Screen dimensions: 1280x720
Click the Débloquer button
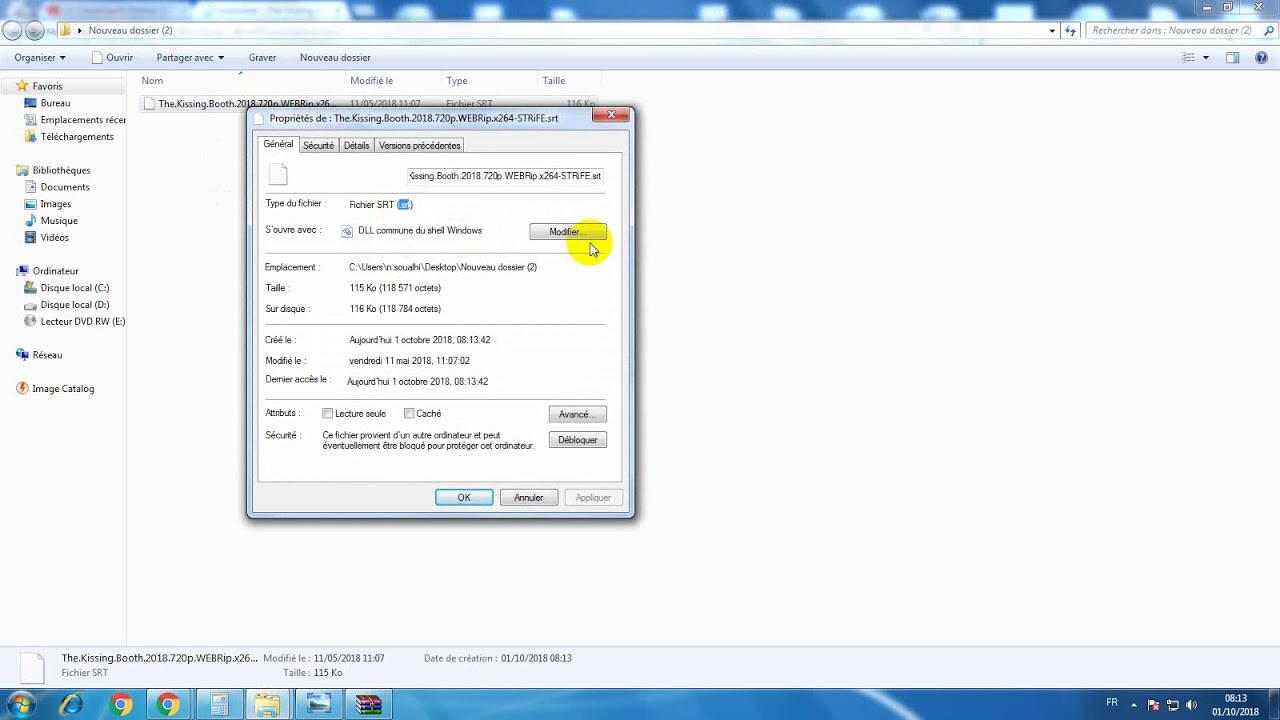[578, 440]
